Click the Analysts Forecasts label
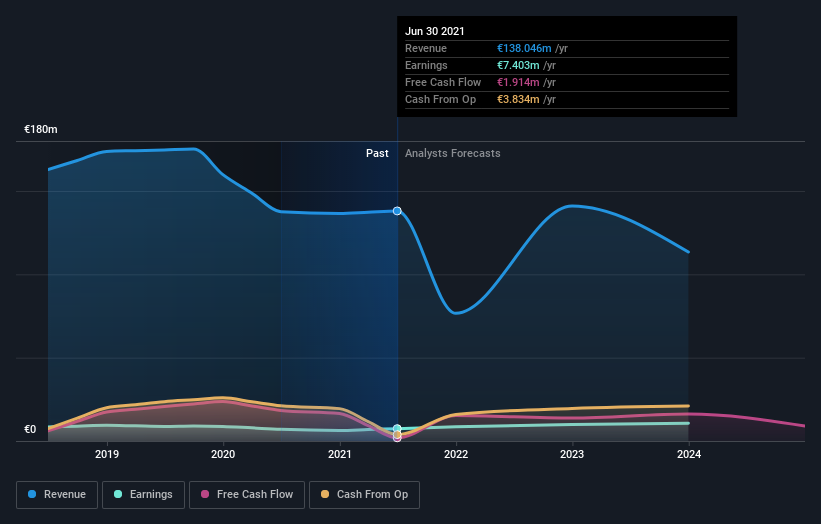This screenshot has height=524, width=821. [452, 153]
